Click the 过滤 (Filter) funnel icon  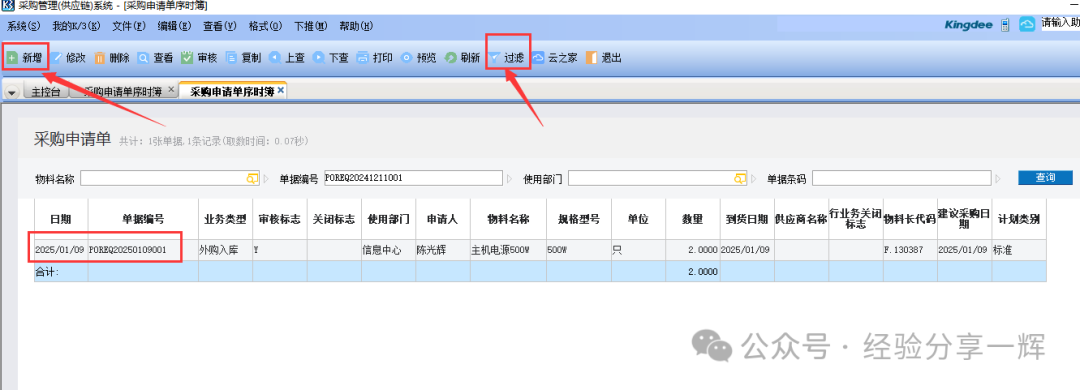pos(494,58)
